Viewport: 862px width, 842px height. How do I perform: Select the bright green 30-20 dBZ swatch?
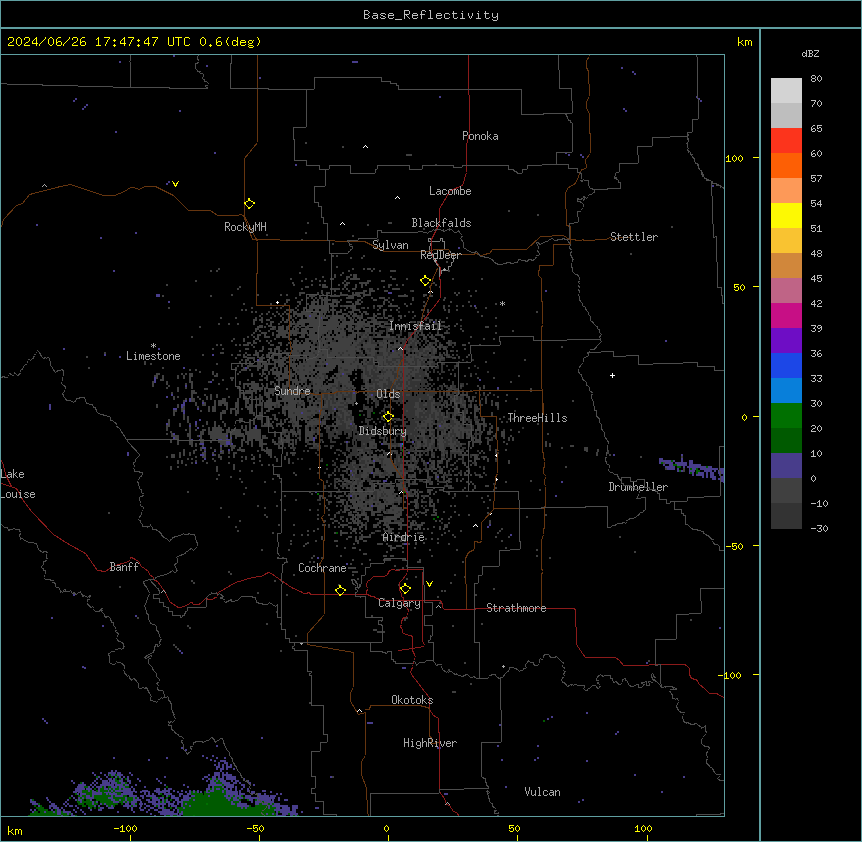coord(786,416)
